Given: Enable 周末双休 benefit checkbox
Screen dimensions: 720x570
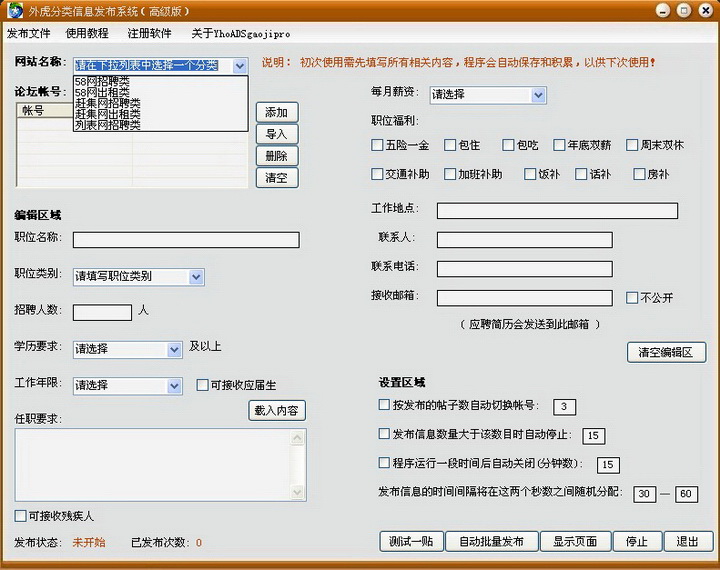Looking at the screenshot, I should (x=632, y=145).
